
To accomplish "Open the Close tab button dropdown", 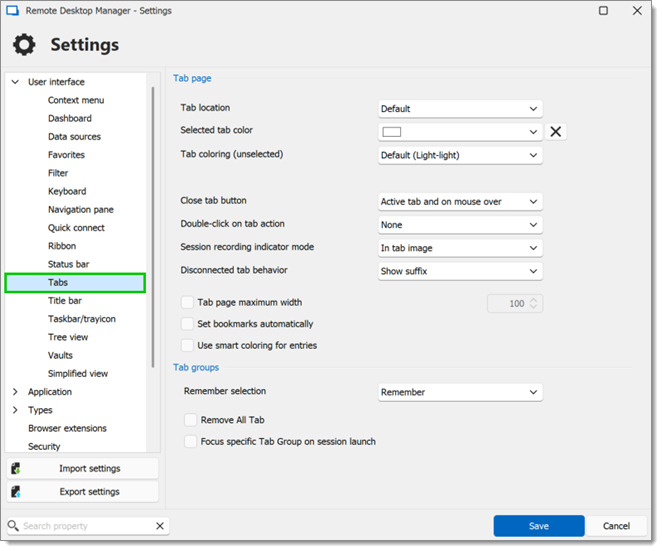I will [x=460, y=202].
